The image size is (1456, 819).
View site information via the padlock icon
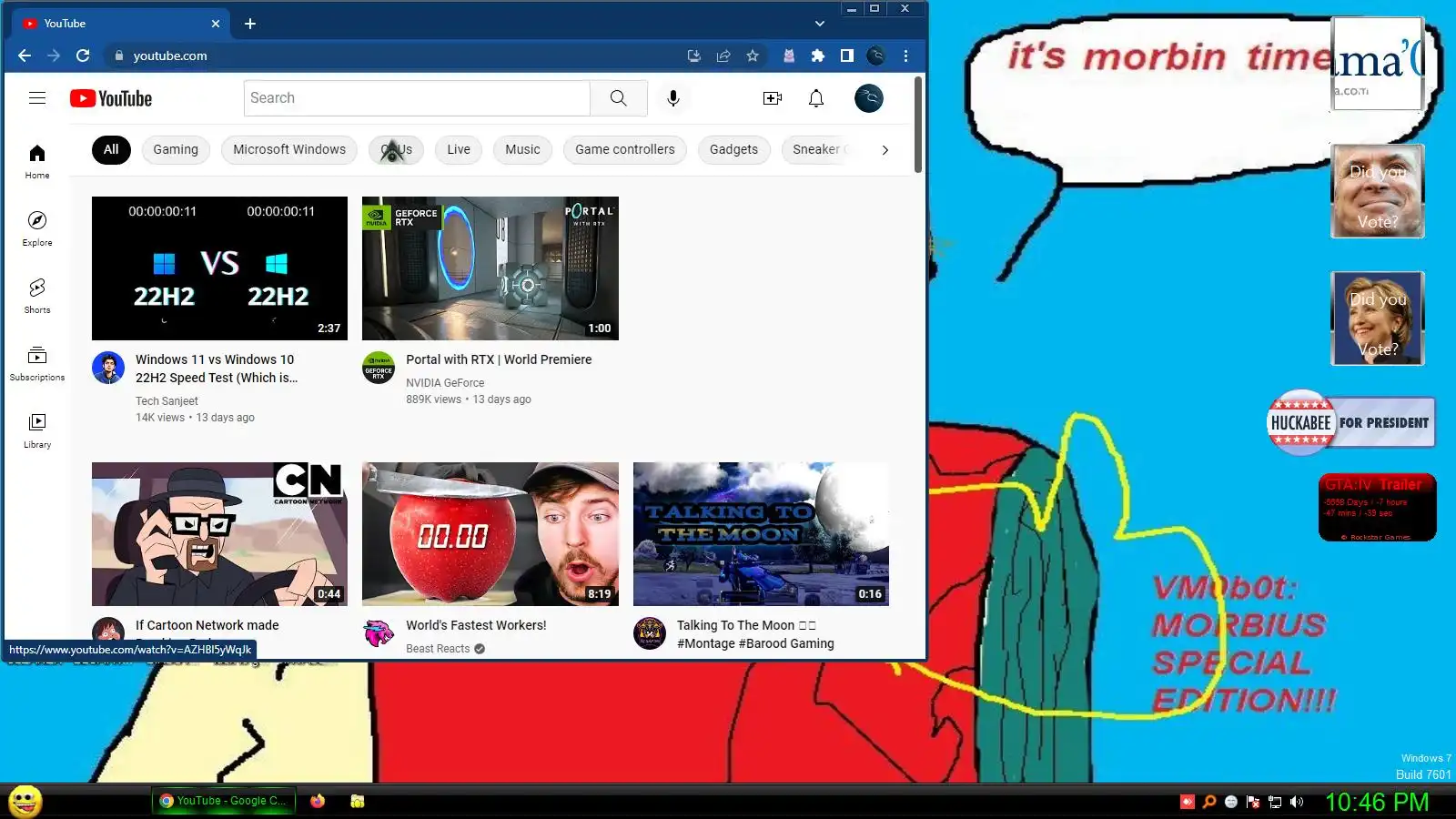(118, 56)
